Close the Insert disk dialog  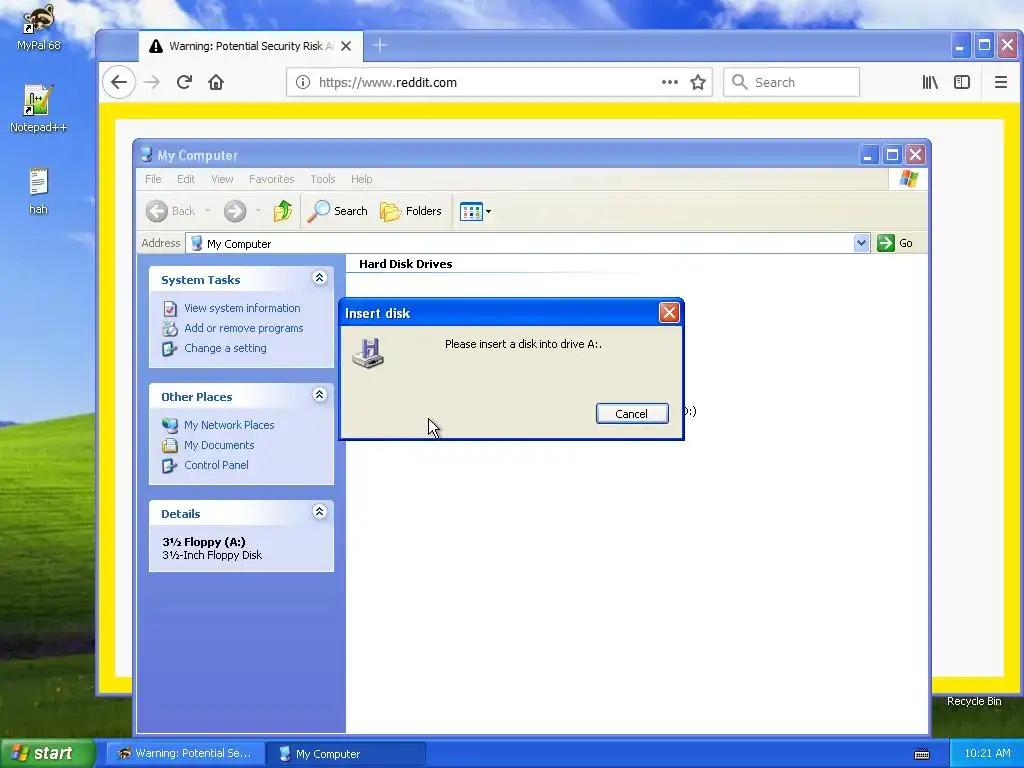coord(669,313)
